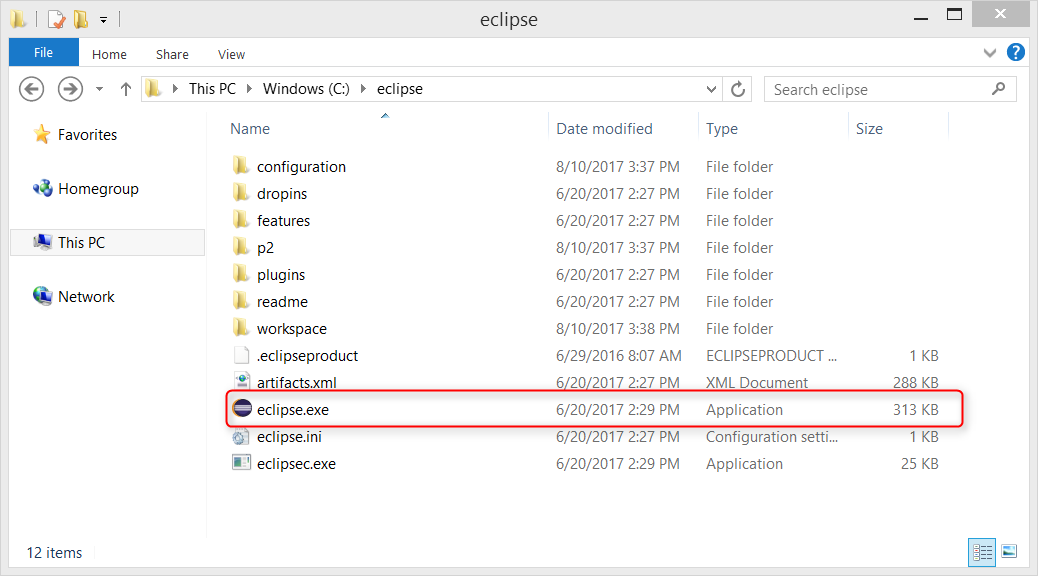Refresh the eclipse folder view
This screenshot has width=1038, height=576.
click(738, 89)
